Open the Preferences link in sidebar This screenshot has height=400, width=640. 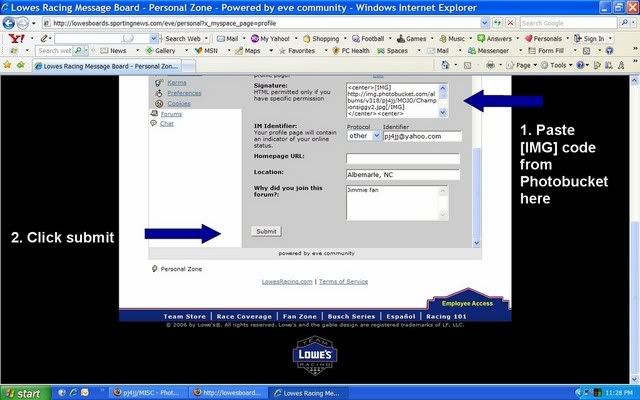coord(184,93)
